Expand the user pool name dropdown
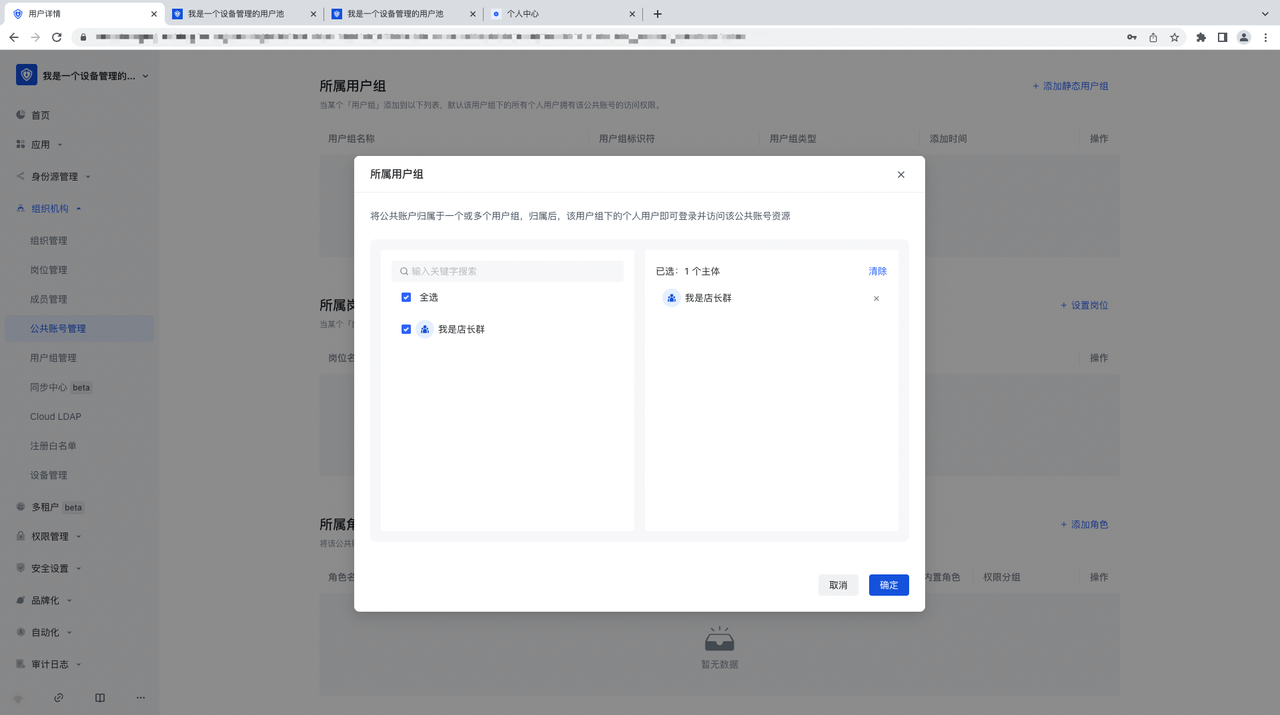The width and height of the screenshot is (1280, 715). (x=145, y=76)
